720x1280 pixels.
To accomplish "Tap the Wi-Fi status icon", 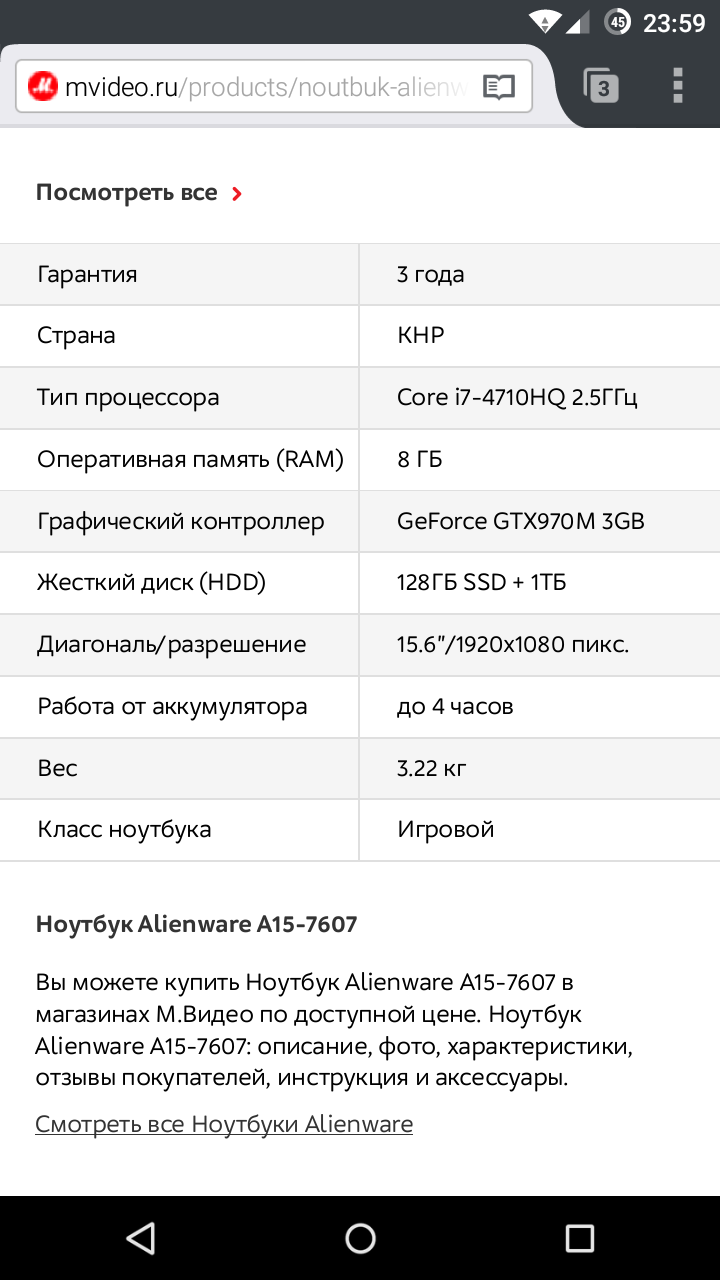I will tap(545, 22).
